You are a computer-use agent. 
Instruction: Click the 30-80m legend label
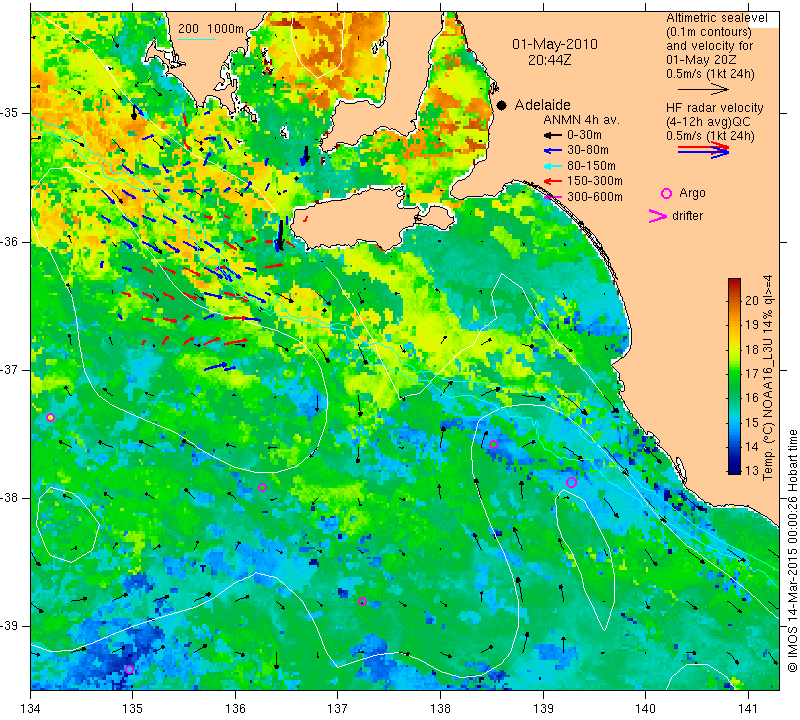point(588,151)
